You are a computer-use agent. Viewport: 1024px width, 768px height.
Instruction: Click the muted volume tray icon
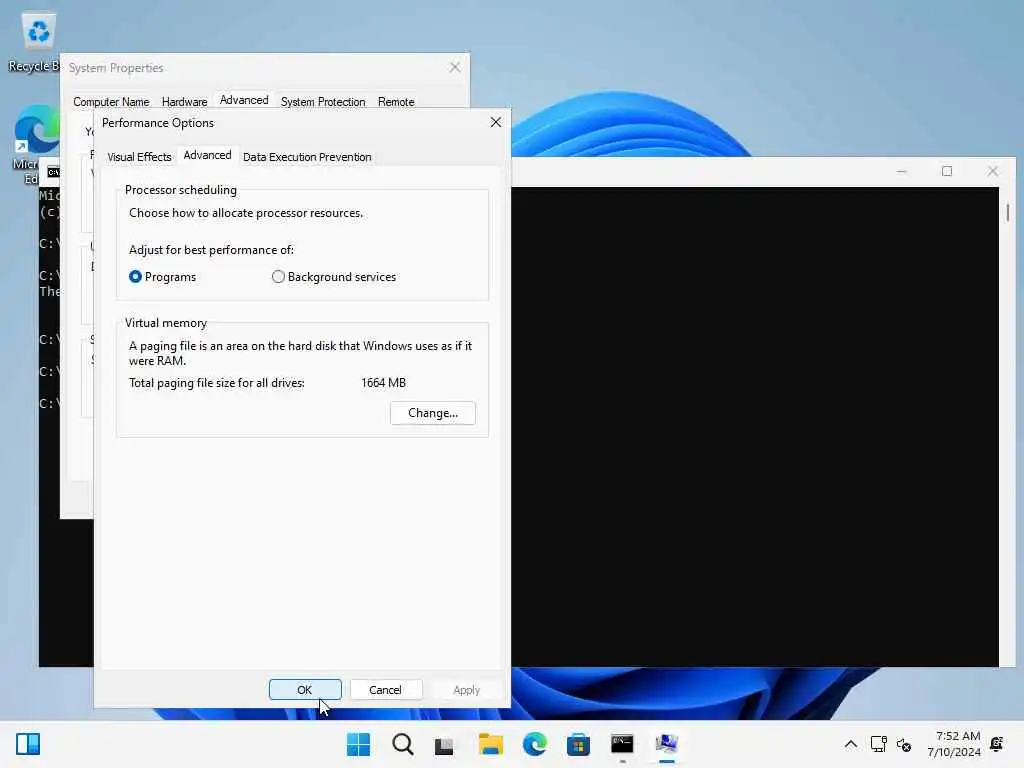(904, 744)
